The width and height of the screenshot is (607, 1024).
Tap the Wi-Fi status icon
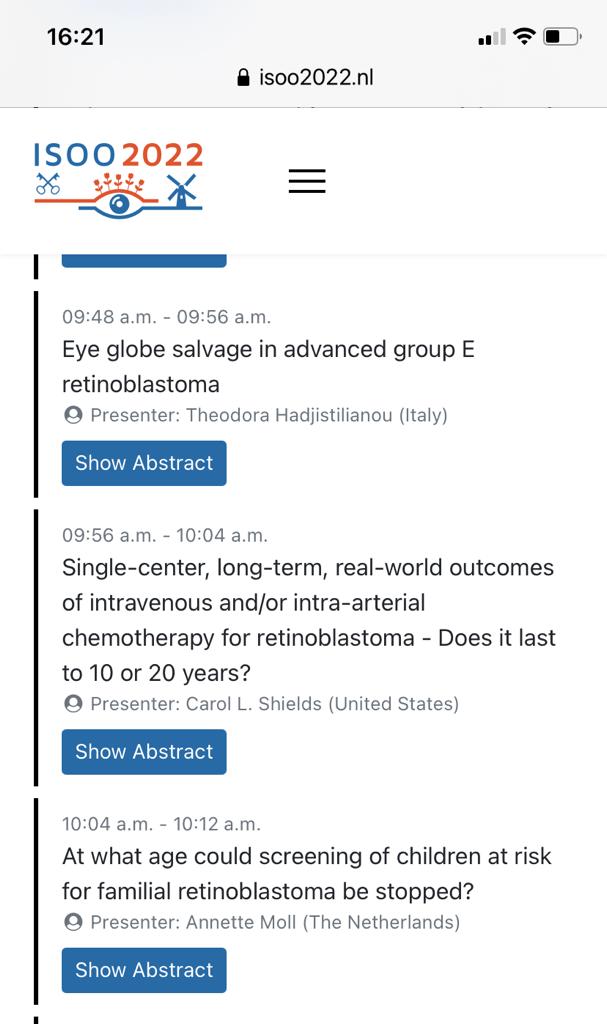pyautogui.click(x=524, y=37)
